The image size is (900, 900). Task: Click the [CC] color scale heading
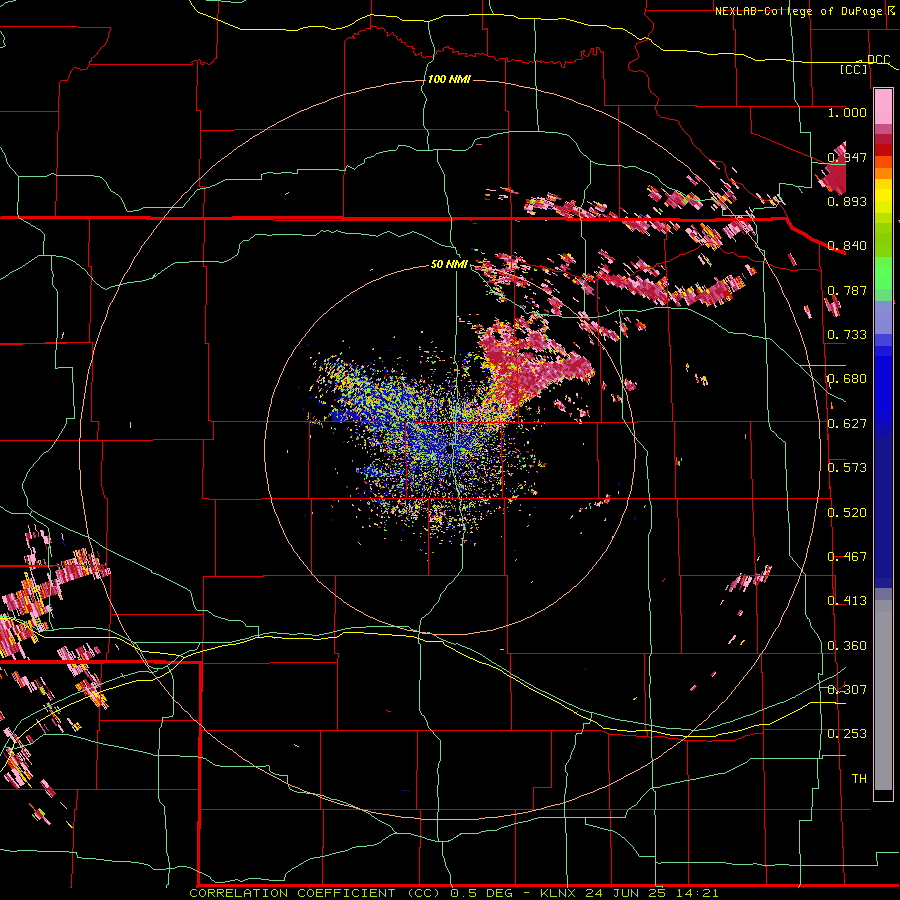click(854, 69)
